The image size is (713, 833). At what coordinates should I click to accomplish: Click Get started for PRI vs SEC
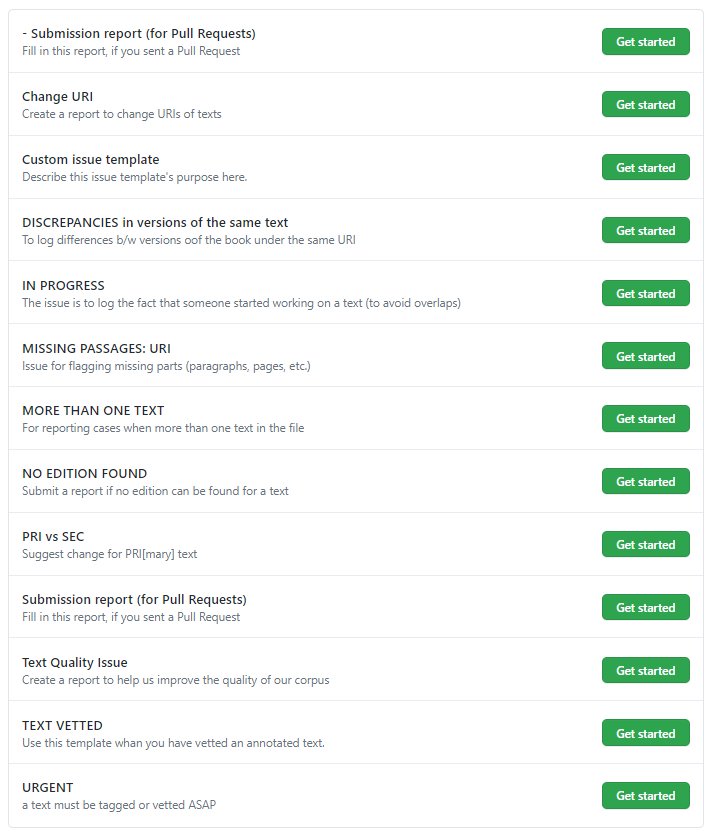(x=645, y=545)
